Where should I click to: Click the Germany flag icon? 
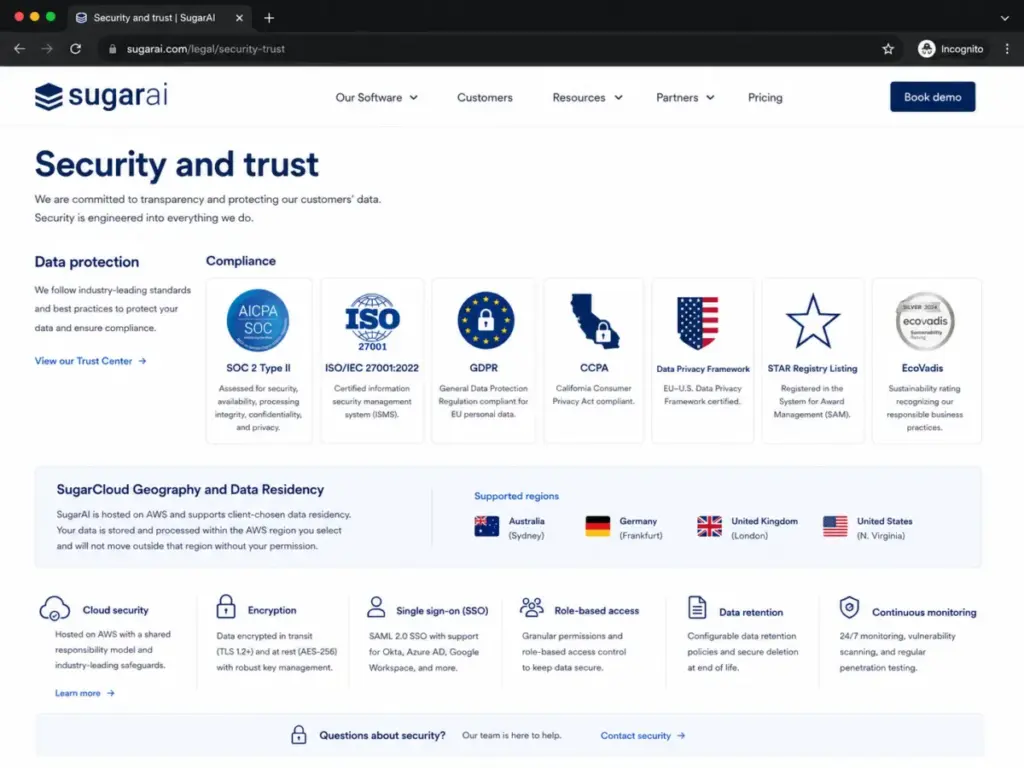pos(598,526)
